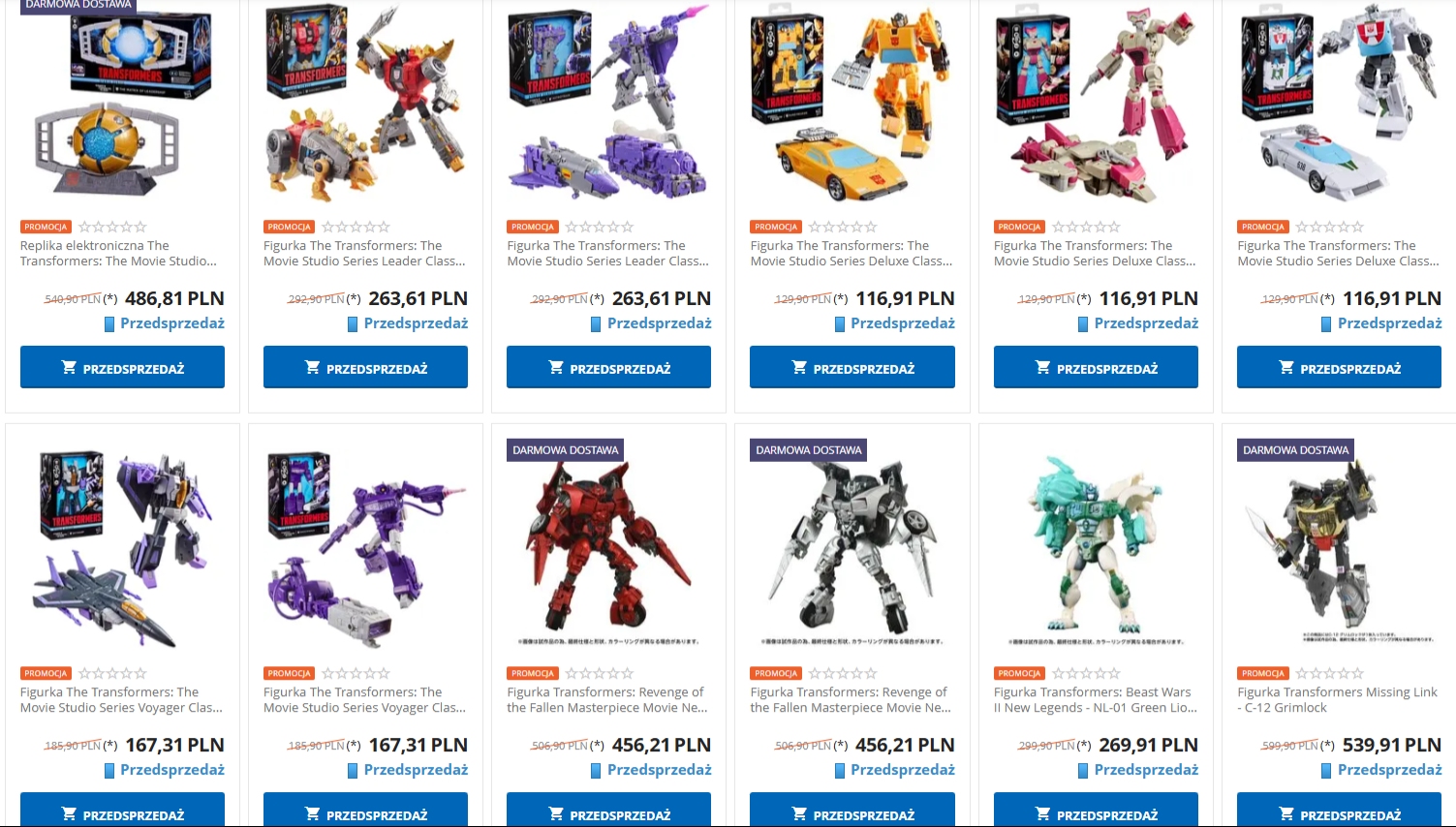Click blue tag icon beside Przedsprzedaż for 486,81 PLN item
The width and height of the screenshot is (1456, 827).
tap(109, 323)
